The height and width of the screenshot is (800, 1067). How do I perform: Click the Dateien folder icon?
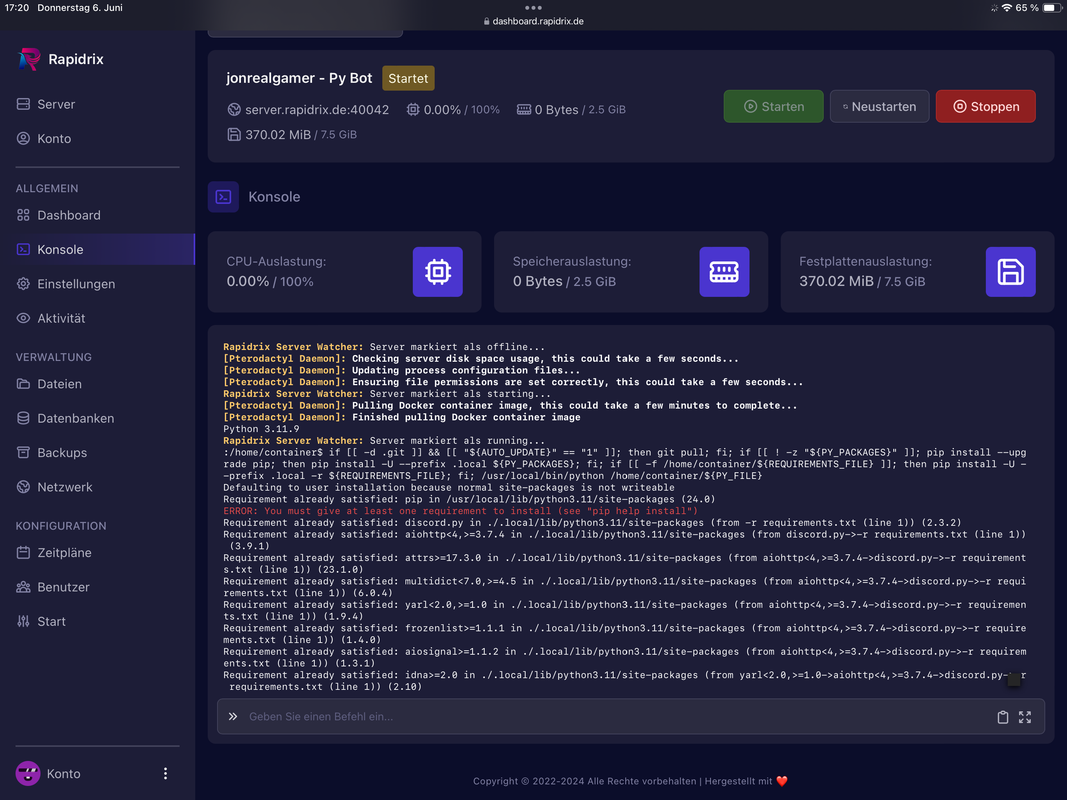pyautogui.click(x=23, y=384)
